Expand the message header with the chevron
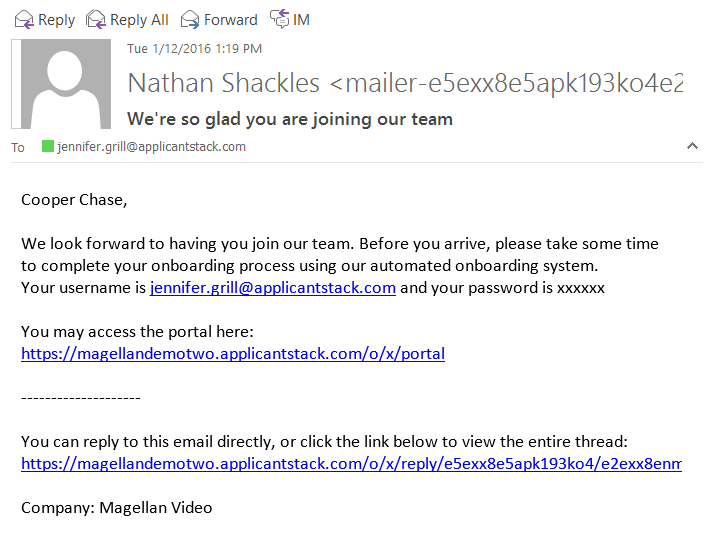 [692, 147]
